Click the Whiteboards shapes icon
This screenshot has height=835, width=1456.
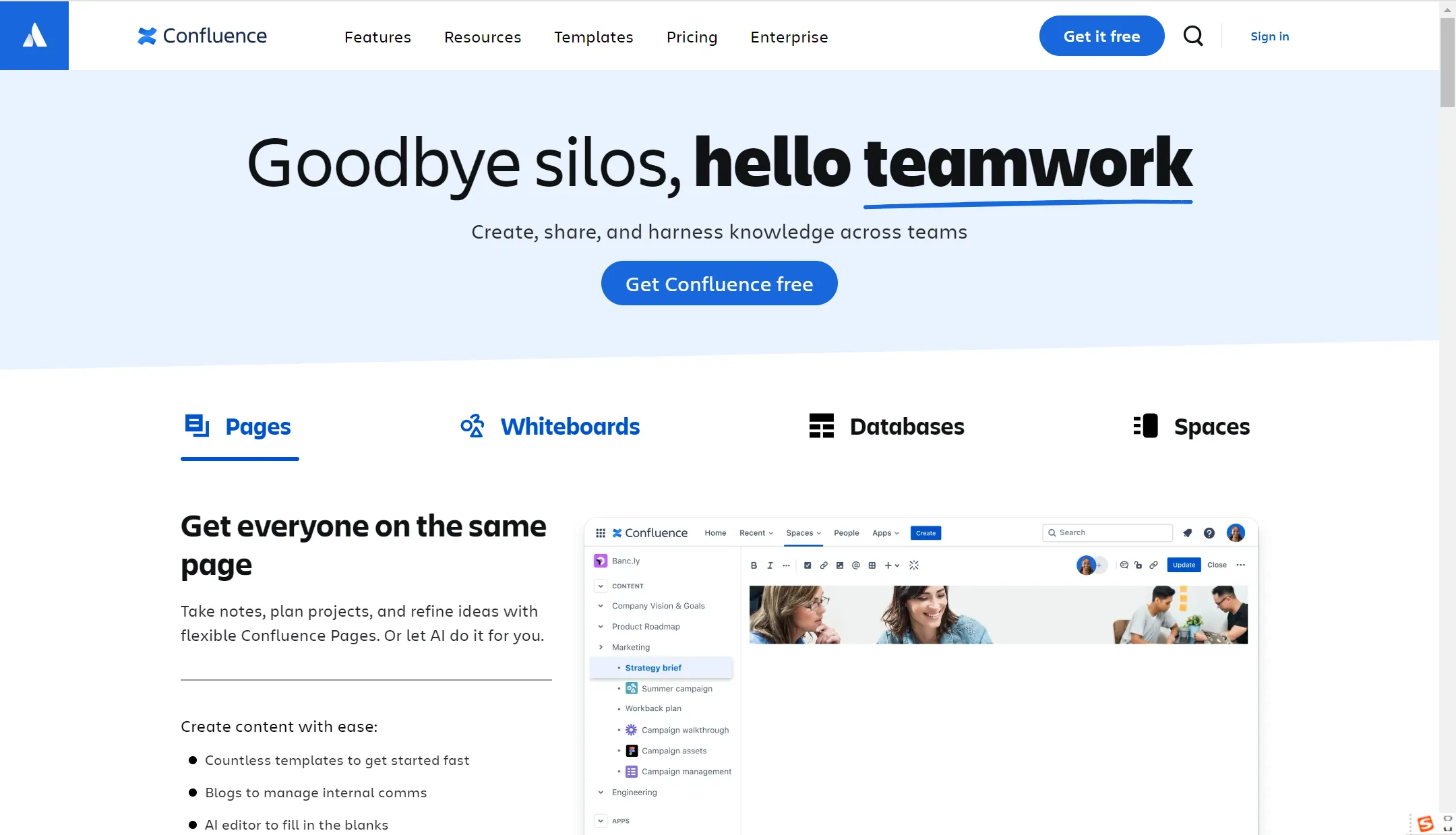[473, 426]
